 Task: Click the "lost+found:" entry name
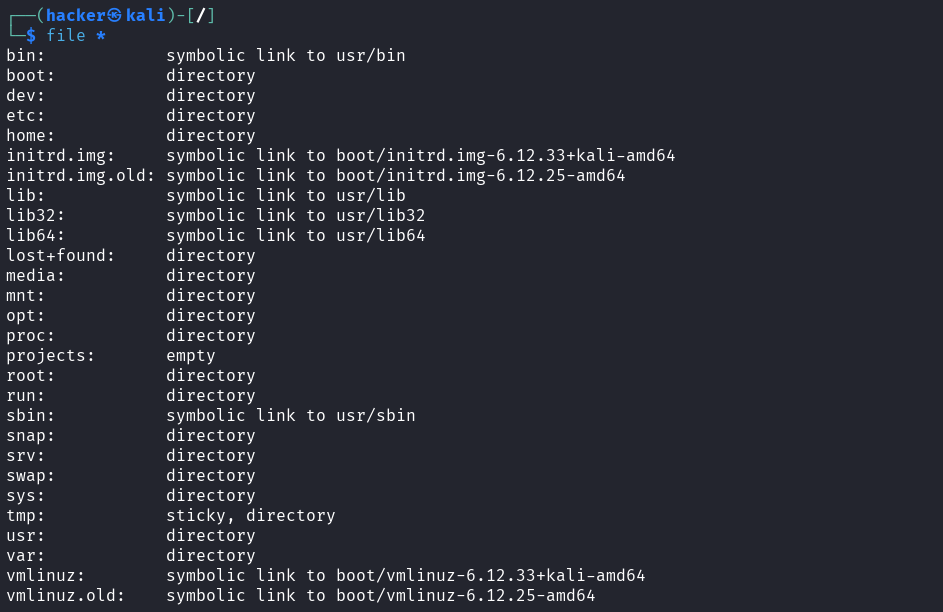(61, 255)
